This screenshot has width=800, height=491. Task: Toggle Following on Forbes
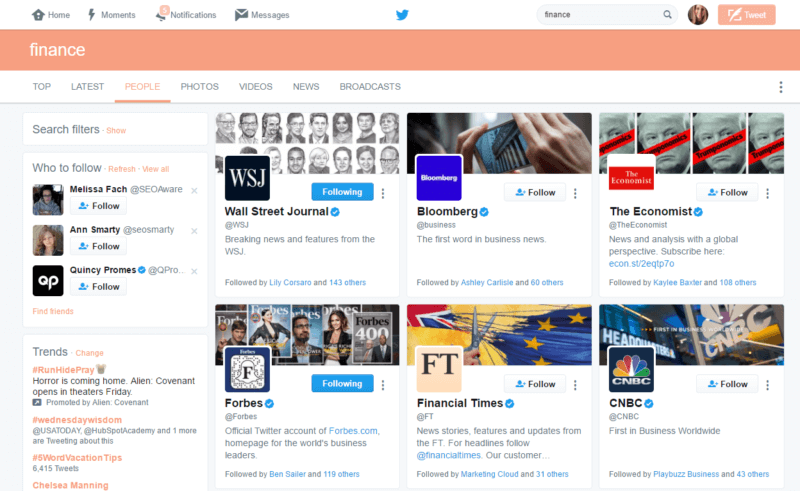pos(342,383)
